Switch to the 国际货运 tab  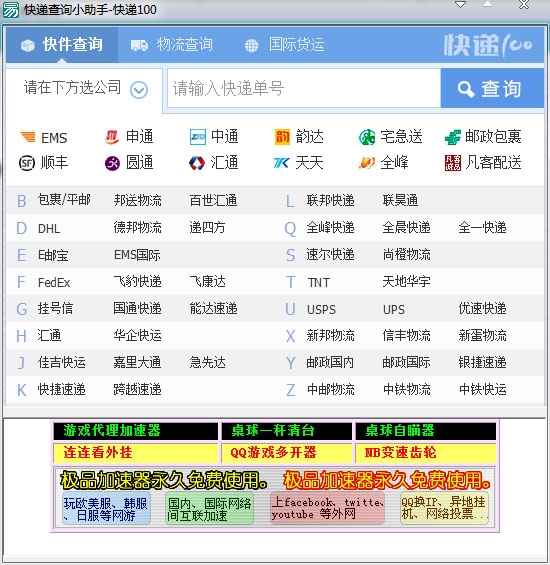[x=284, y=45]
